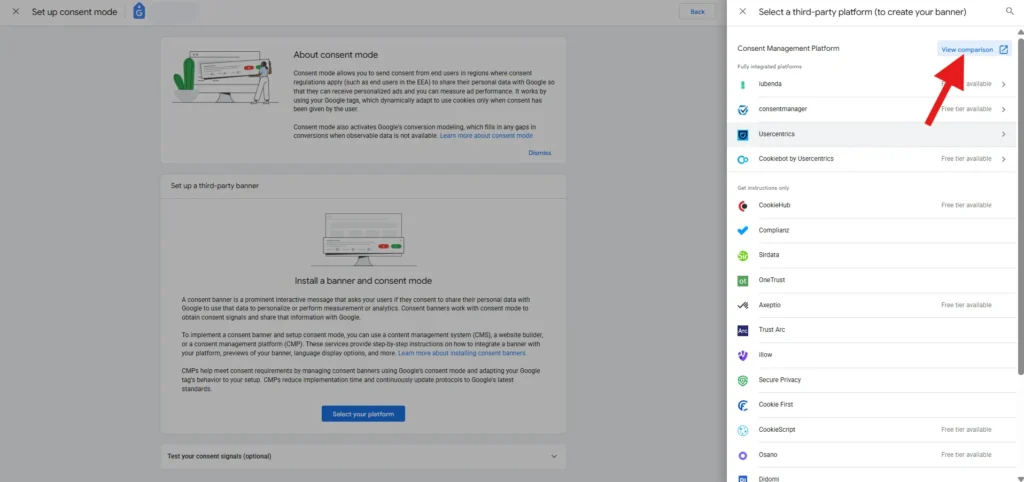Click the Osano logo icon
1024x482 pixels.
tap(743, 455)
